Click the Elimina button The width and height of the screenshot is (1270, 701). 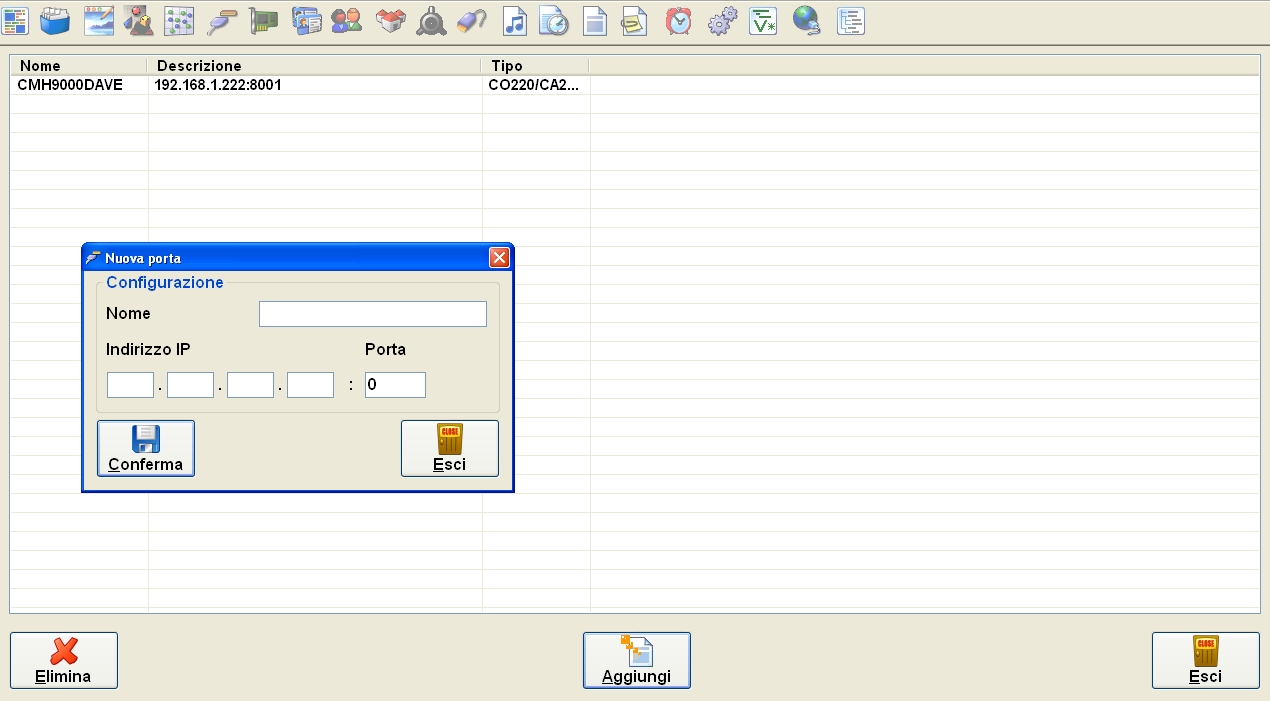(63, 660)
